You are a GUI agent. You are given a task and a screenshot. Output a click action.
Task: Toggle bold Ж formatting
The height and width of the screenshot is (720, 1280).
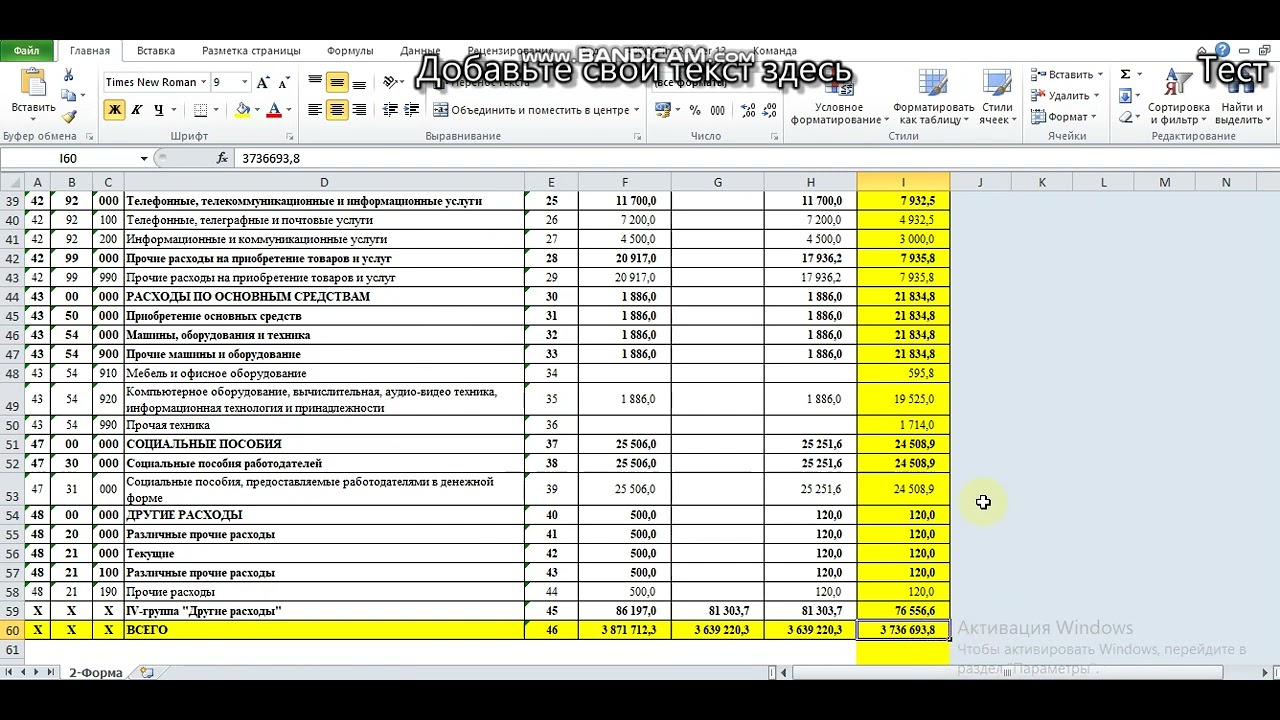tap(115, 110)
